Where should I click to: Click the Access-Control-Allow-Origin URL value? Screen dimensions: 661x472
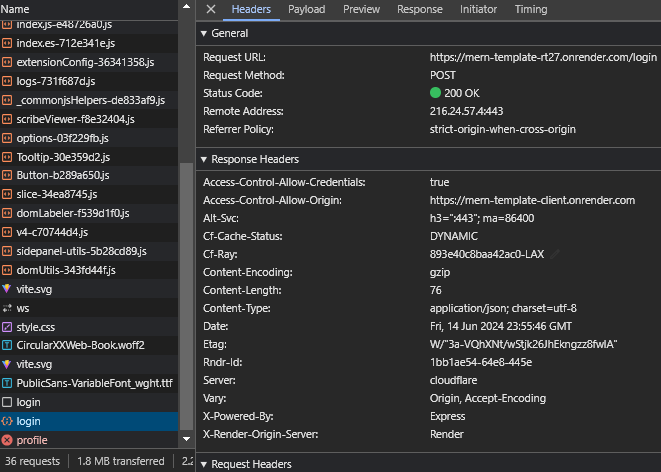532,200
